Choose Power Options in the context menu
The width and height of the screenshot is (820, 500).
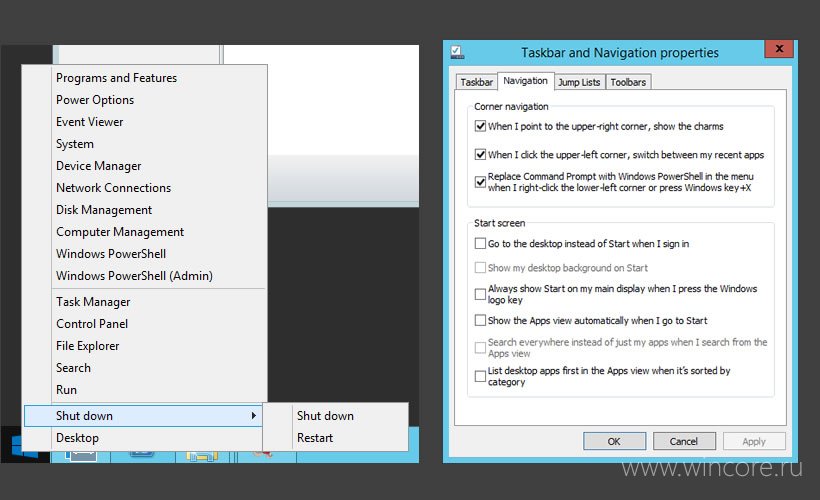click(x=143, y=100)
